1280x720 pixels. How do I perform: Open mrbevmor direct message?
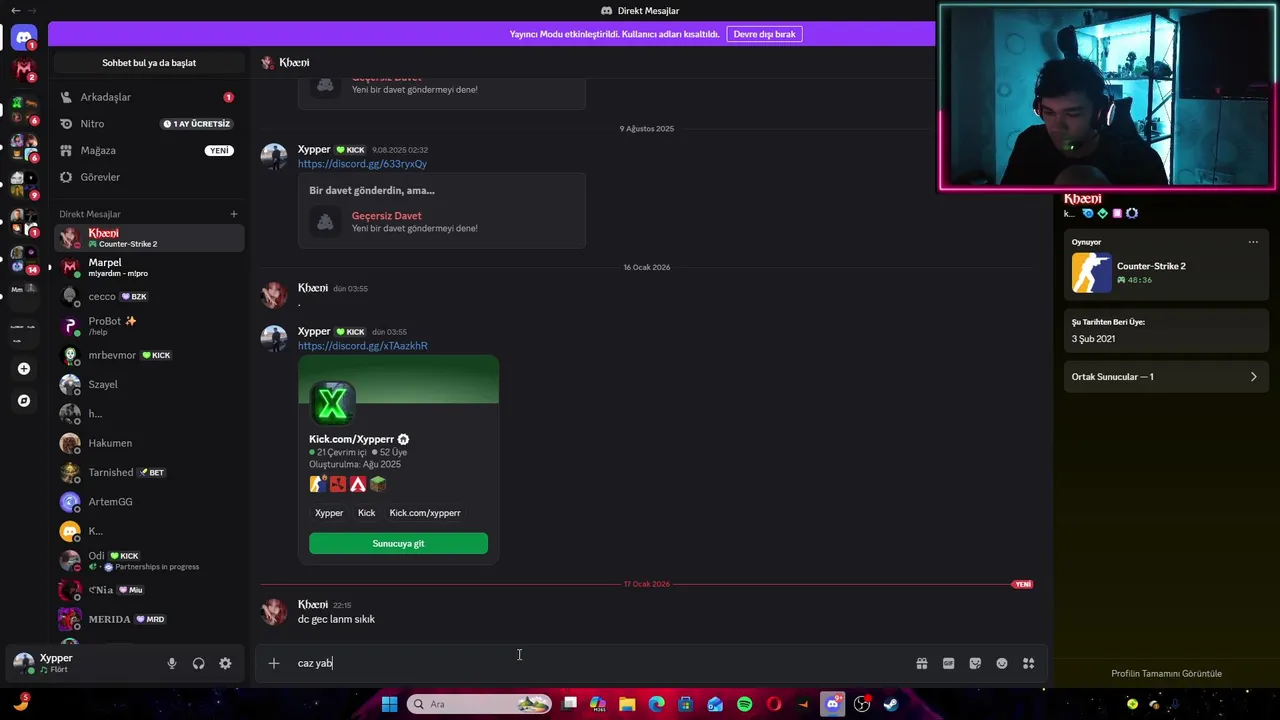pos(149,355)
